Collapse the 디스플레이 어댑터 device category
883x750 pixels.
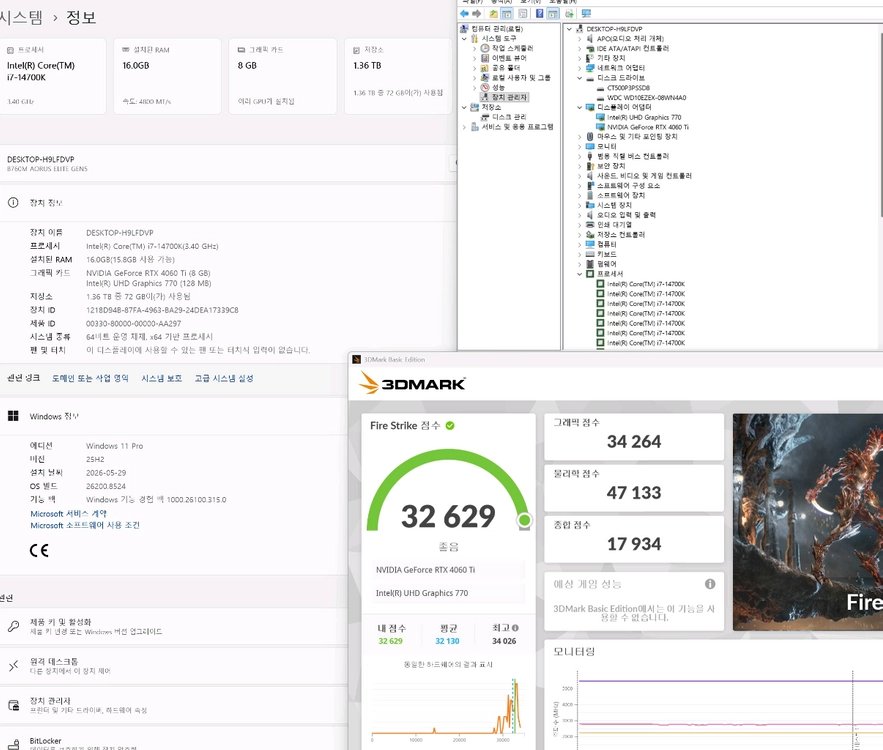tap(579, 107)
